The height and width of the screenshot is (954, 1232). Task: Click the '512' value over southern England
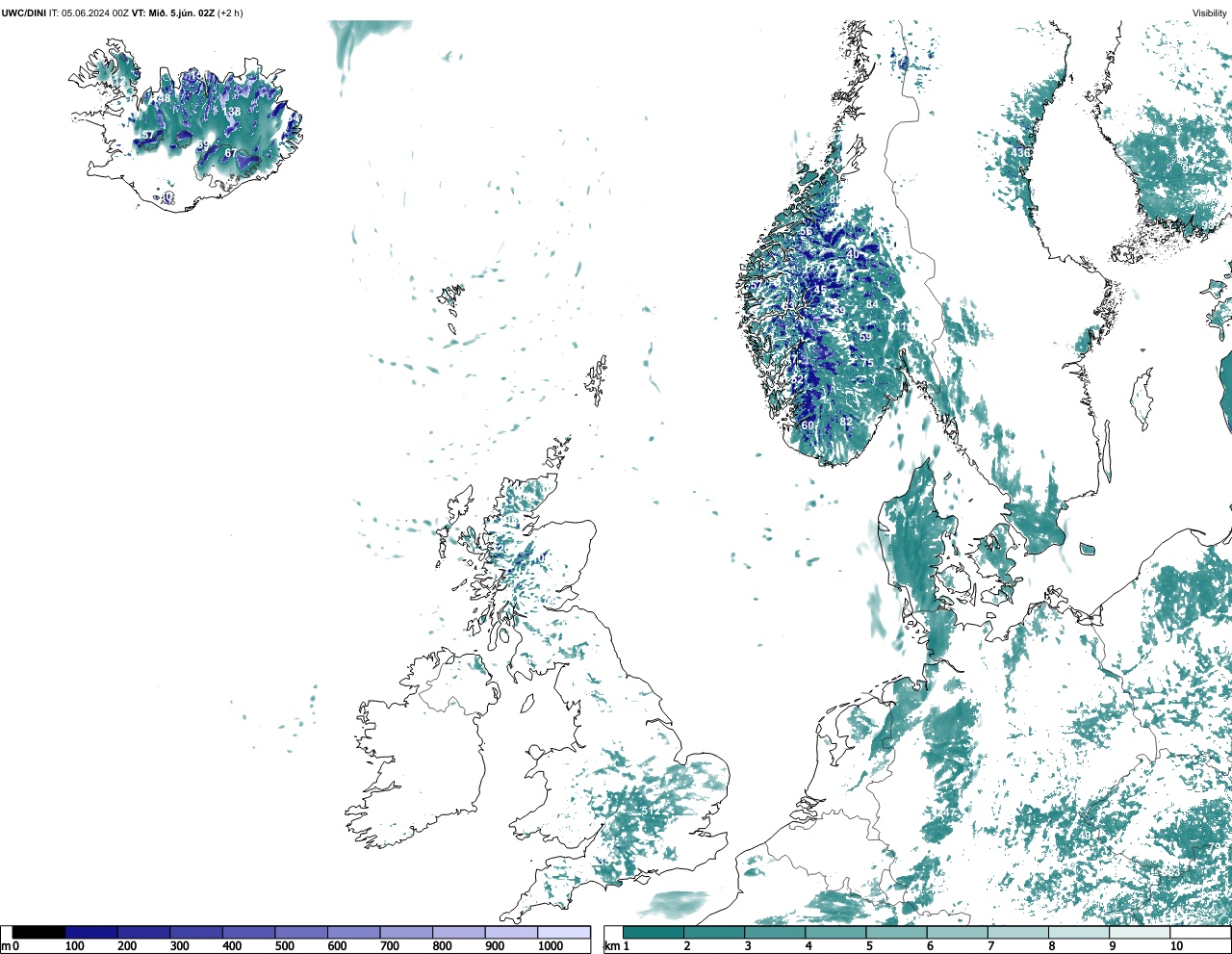(652, 811)
